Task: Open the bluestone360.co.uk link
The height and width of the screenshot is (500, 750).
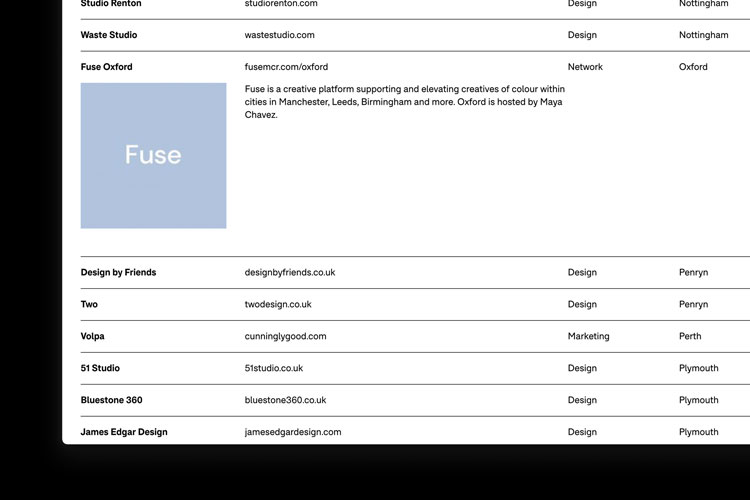Action: tap(285, 400)
